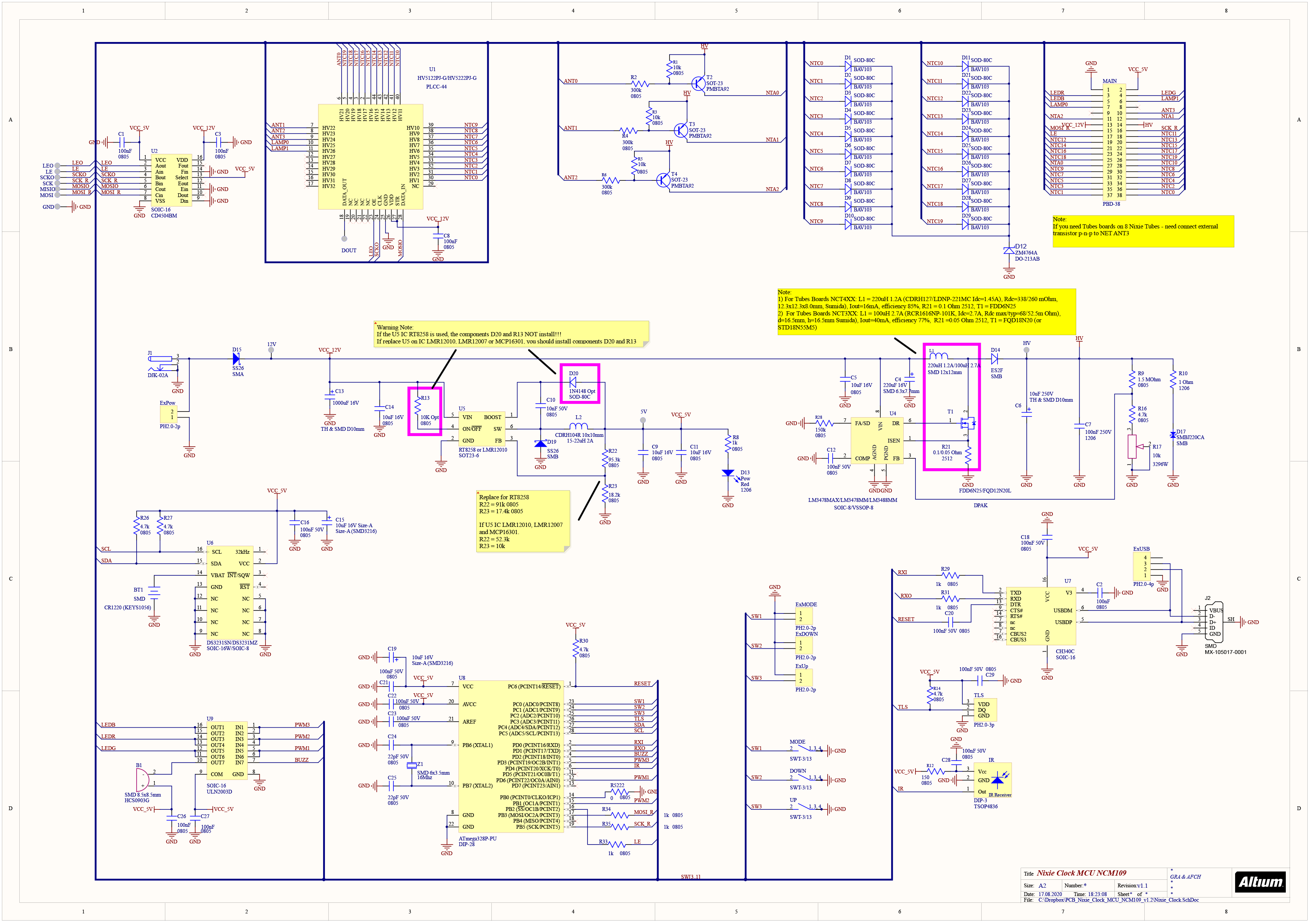Select the D15 SS26 diode symbol
The image size is (1310, 924).
pyautogui.click(x=236, y=359)
